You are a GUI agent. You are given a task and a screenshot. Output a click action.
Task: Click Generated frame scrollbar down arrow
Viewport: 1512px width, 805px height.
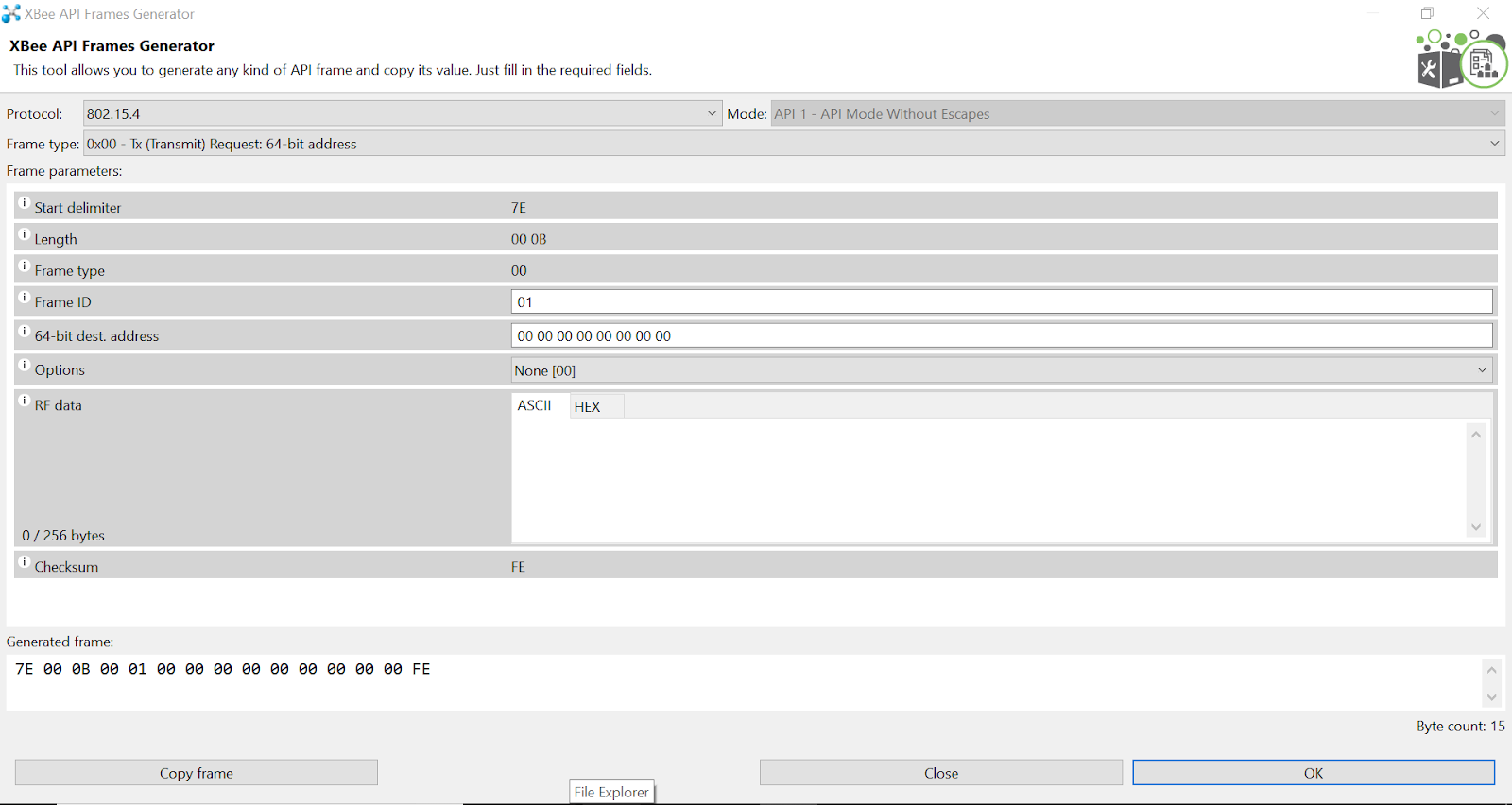pos(1491,697)
